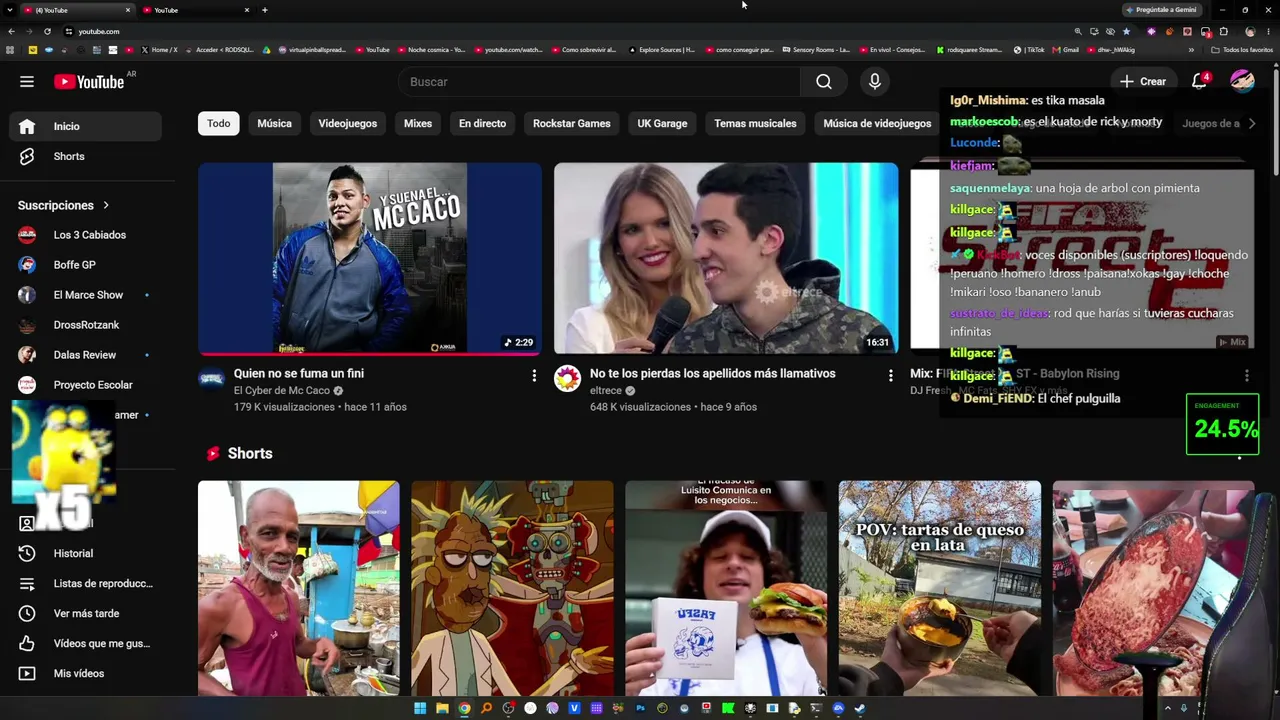Click the Crear button

click(1142, 82)
